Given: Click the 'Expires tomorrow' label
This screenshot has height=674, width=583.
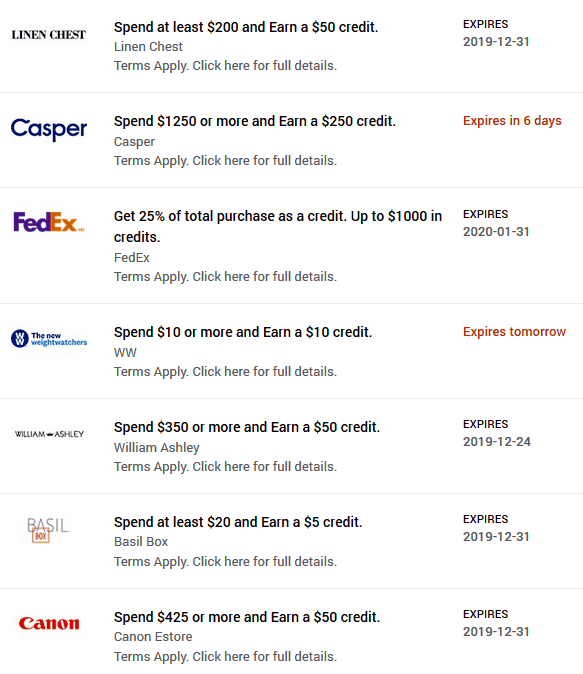Looking at the screenshot, I should (514, 332).
